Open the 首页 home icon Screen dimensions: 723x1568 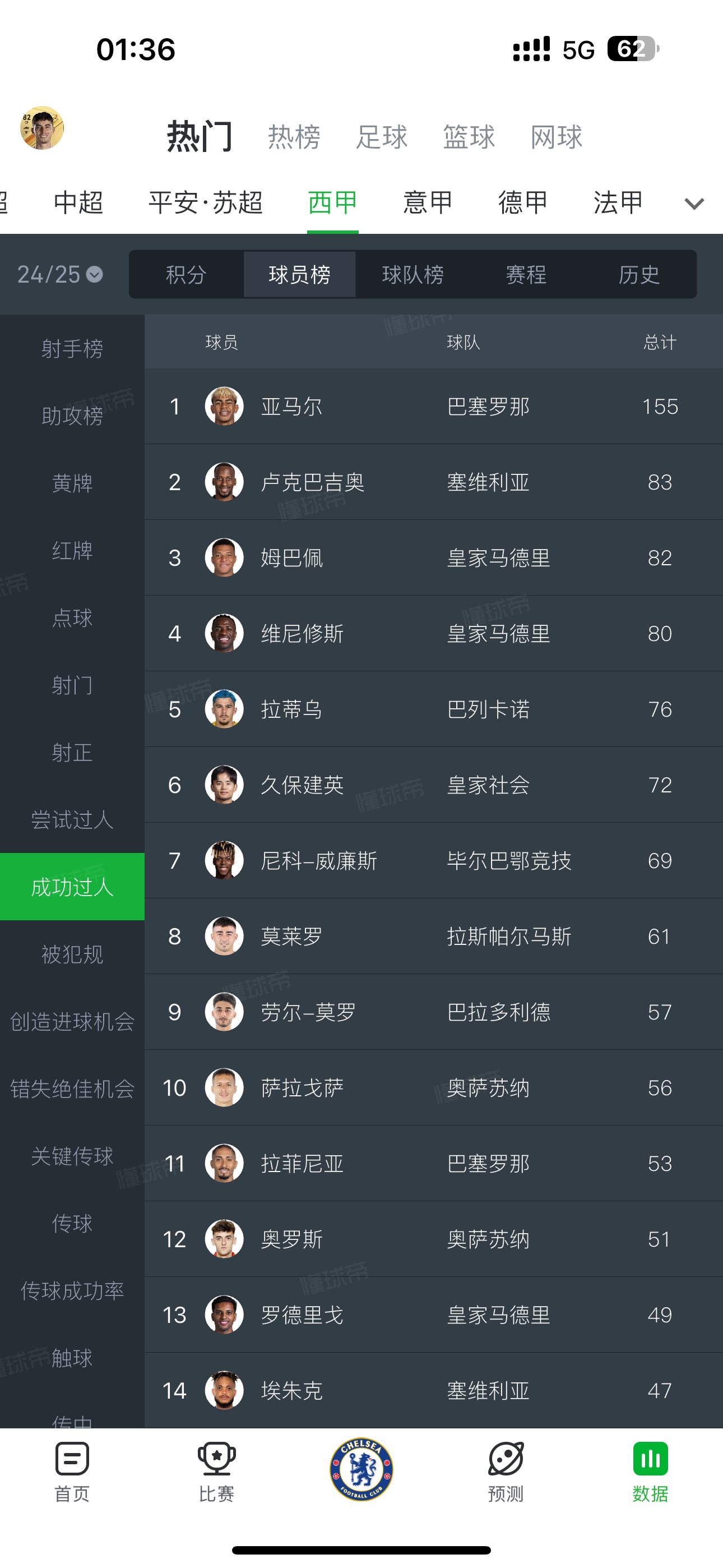pos(72,1460)
